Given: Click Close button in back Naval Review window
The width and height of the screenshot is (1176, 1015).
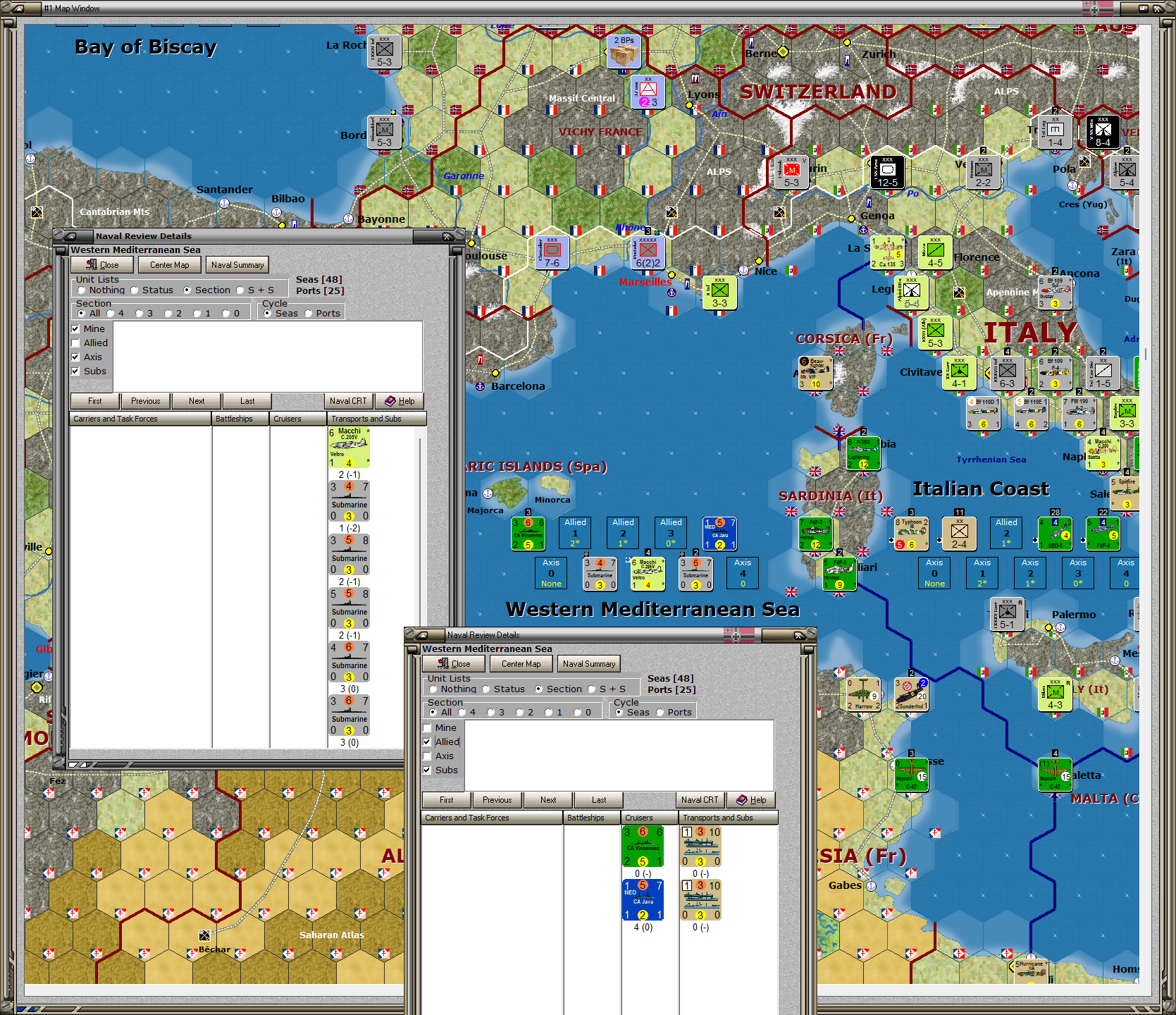Looking at the screenshot, I should 102,264.
